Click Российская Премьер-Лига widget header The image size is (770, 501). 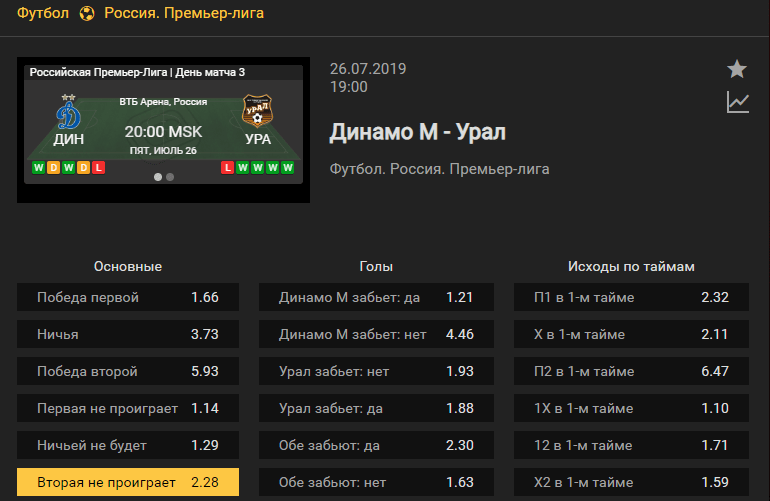[x=137, y=72]
